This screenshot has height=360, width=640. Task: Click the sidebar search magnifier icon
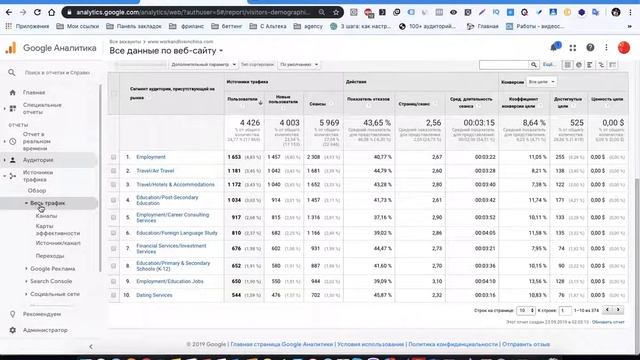pos(12,72)
